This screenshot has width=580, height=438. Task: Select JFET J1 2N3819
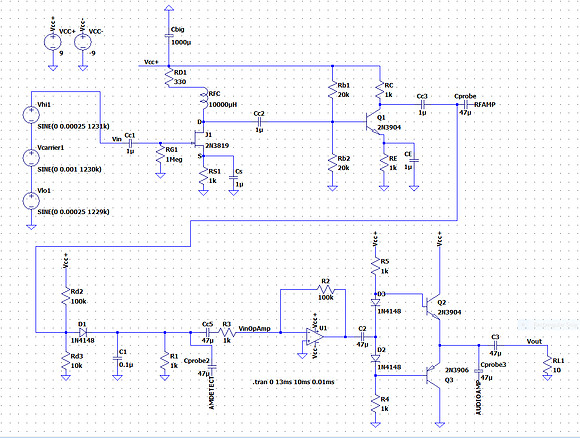(x=198, y=140)
